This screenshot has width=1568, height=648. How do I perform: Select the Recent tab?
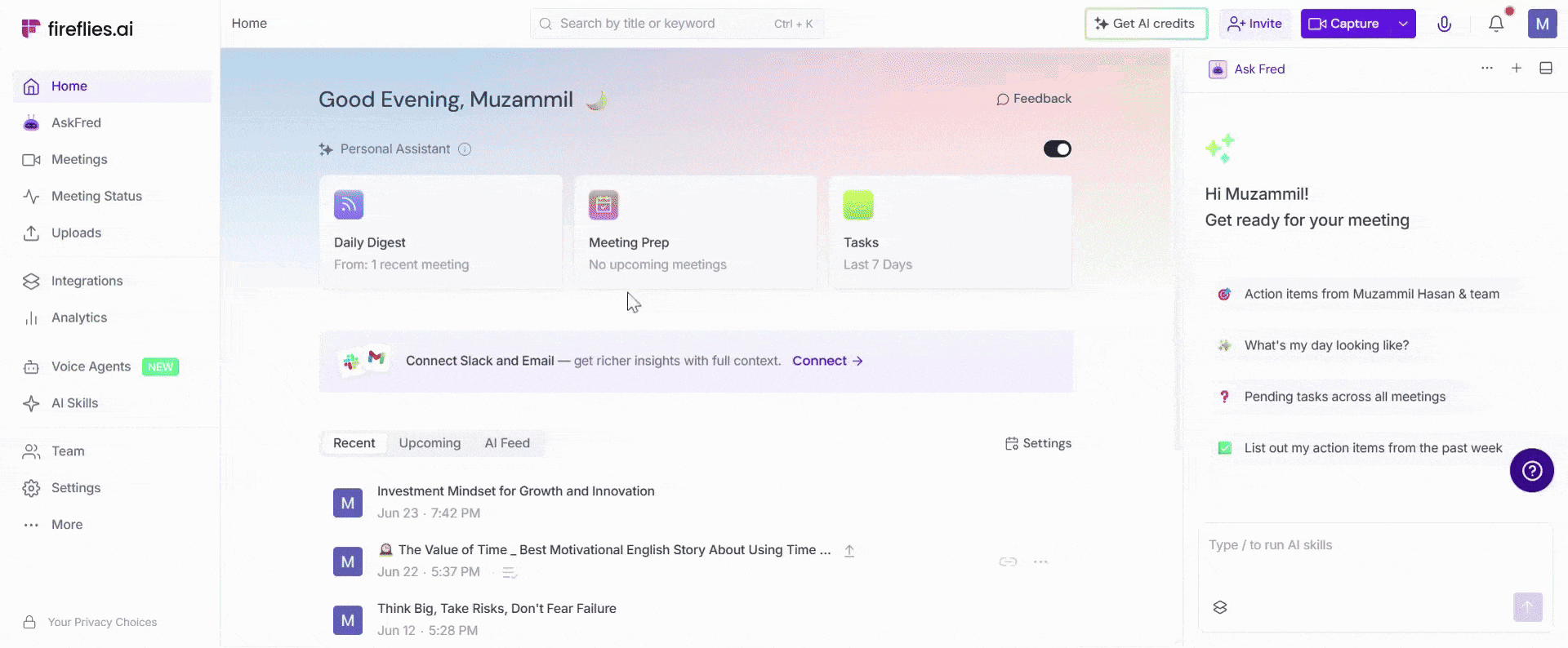point(354,443)
